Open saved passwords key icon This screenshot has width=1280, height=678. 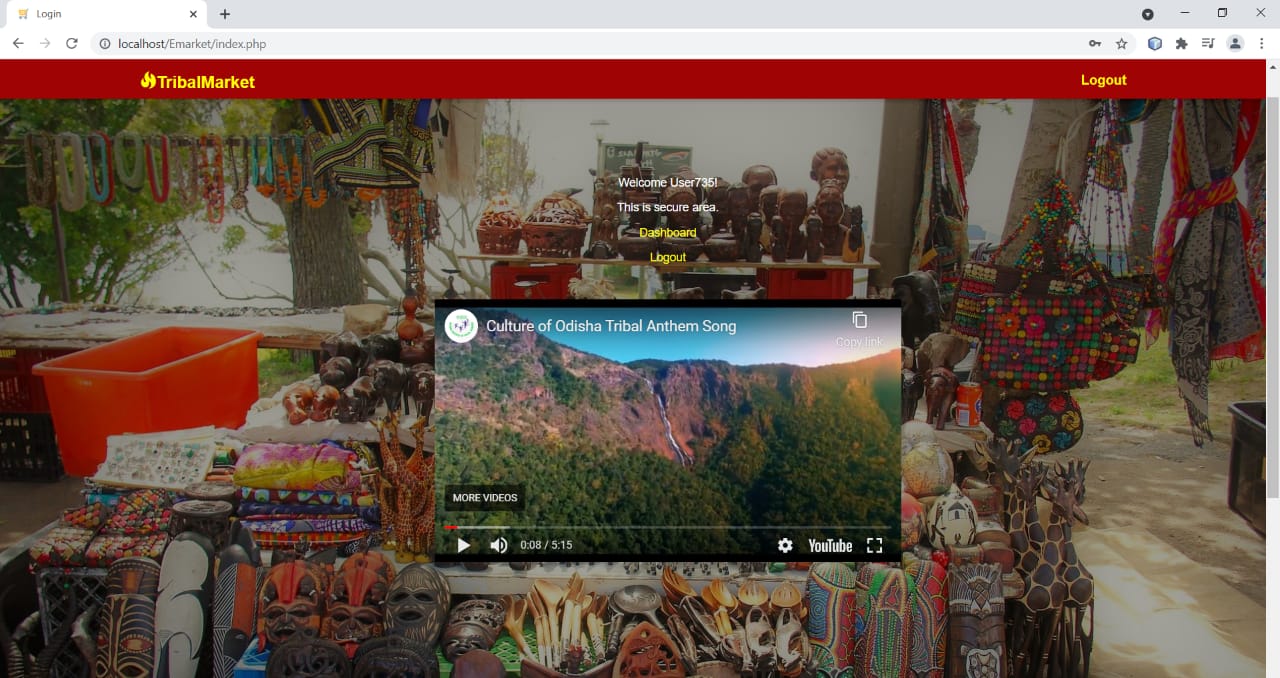click(x=1095, y=43)
